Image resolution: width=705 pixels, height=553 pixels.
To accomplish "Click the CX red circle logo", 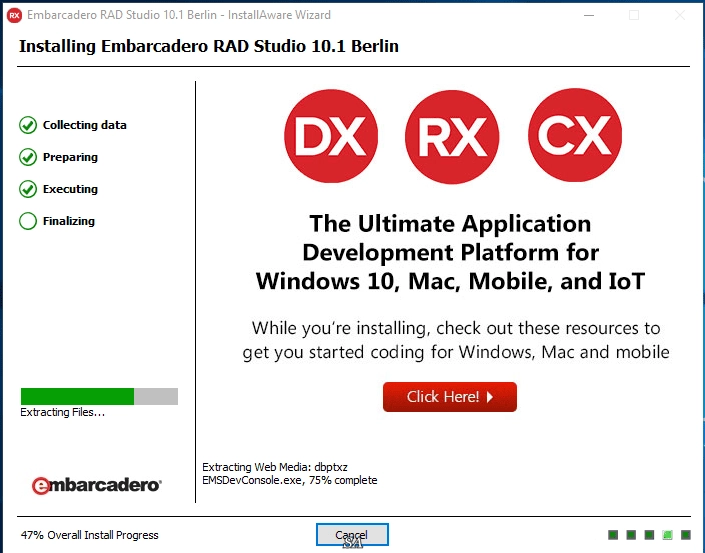I will pyautogui.click(x=575, y=135).
